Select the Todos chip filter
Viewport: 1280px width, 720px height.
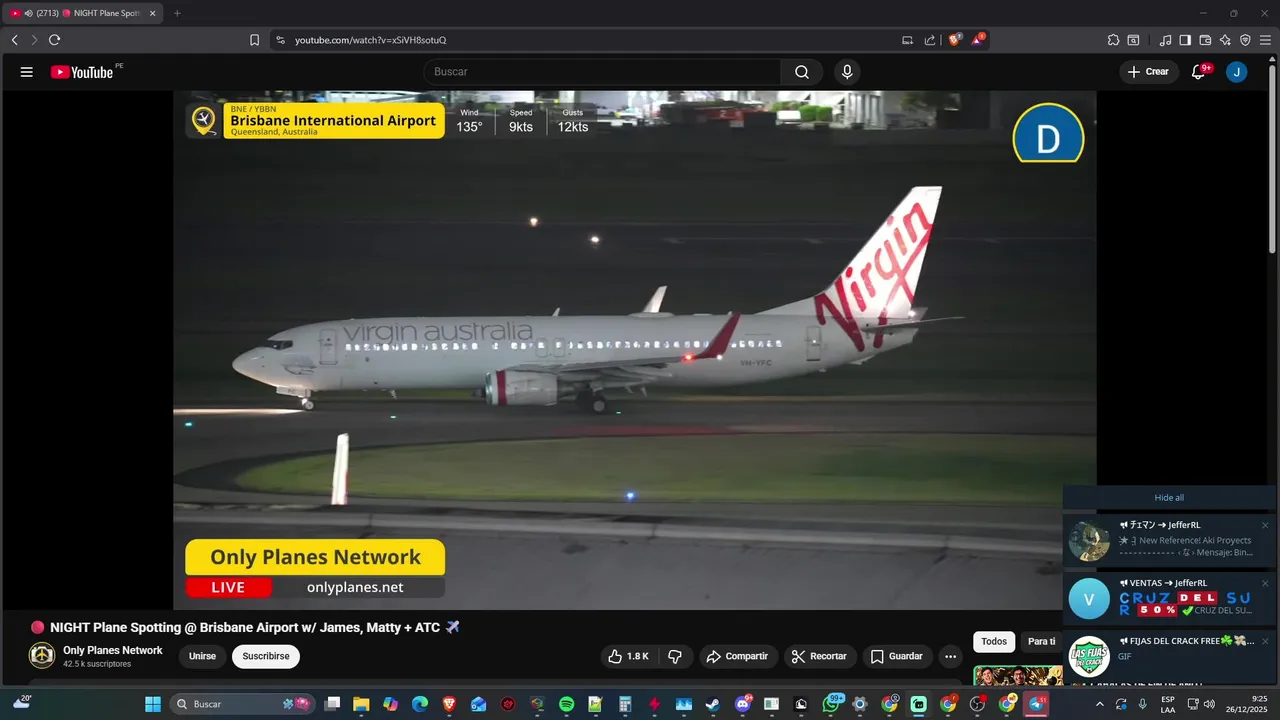coord(994,641)
